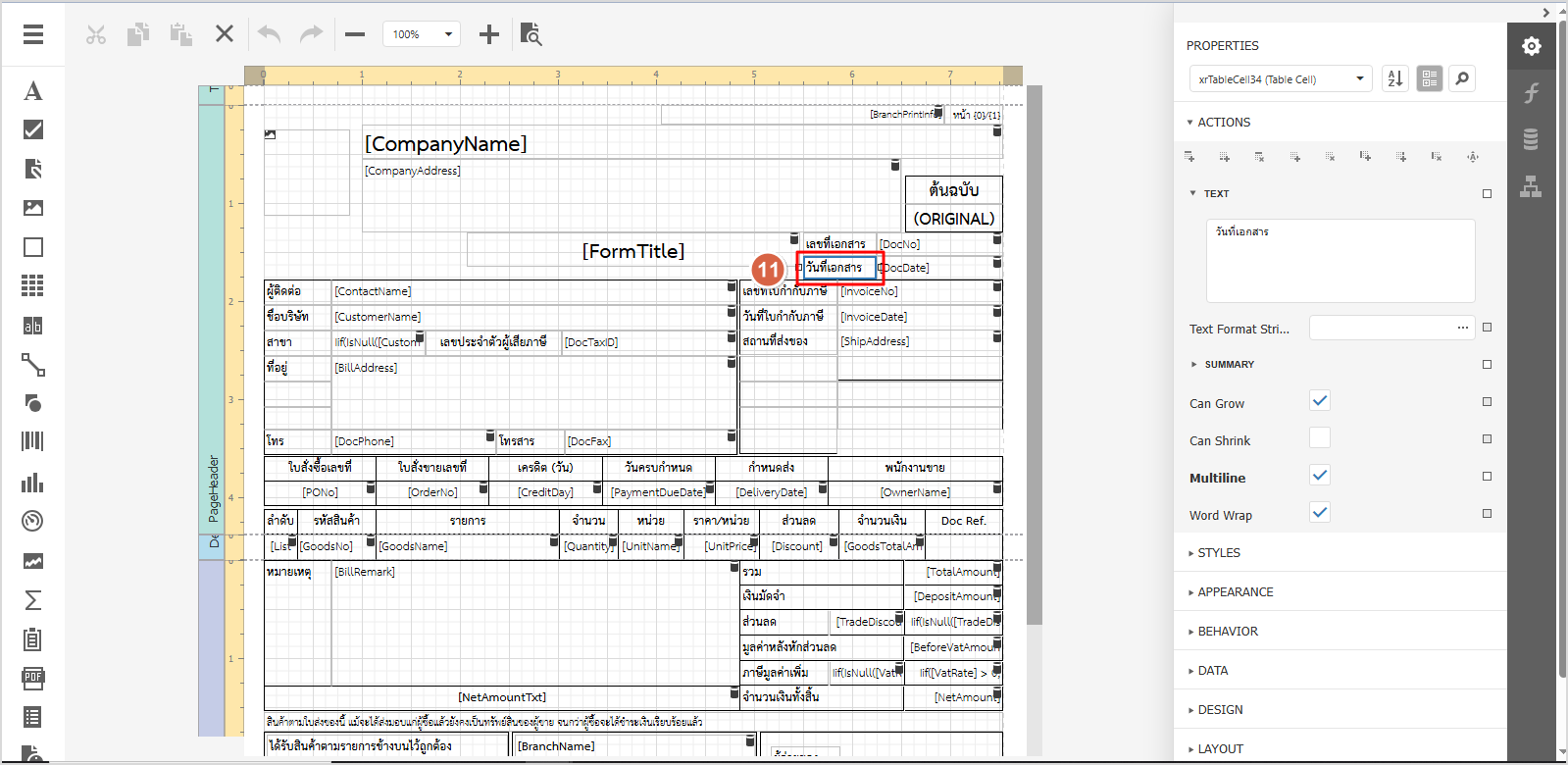Click the Cut scissors icon
Viewport: 1568px width, 765px height.
click(95, 34)
